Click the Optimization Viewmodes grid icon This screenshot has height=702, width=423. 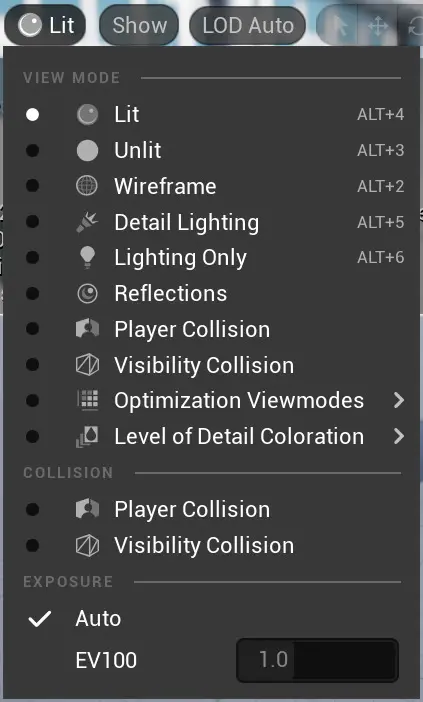pyautogui.click(x=88, y=400)
